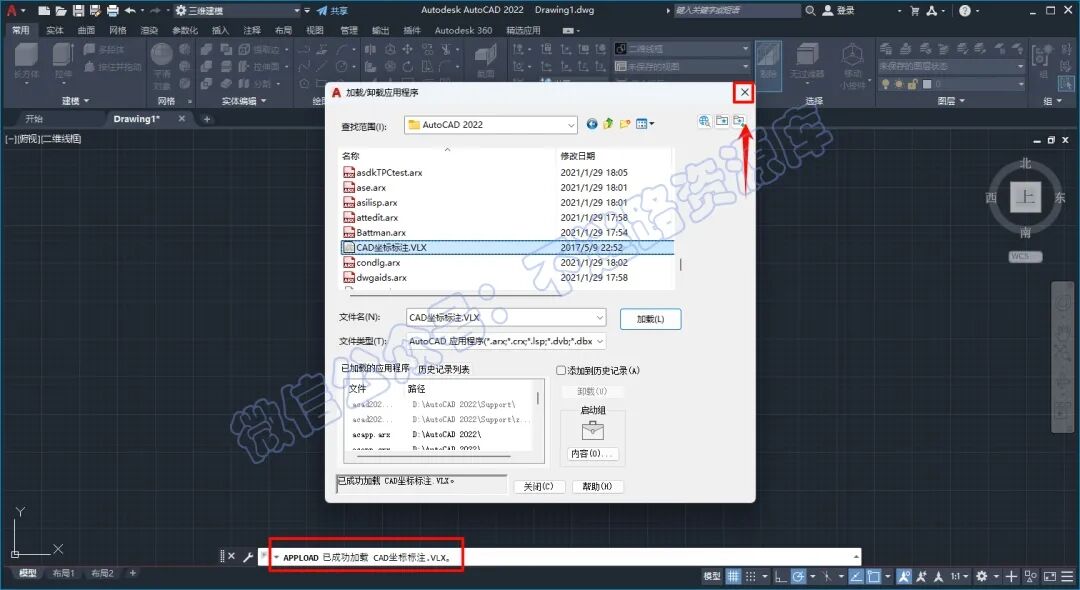Create a new folder with the dialog's folder icon
This screenshot has width=1080, height=590.
coord(625,124)
